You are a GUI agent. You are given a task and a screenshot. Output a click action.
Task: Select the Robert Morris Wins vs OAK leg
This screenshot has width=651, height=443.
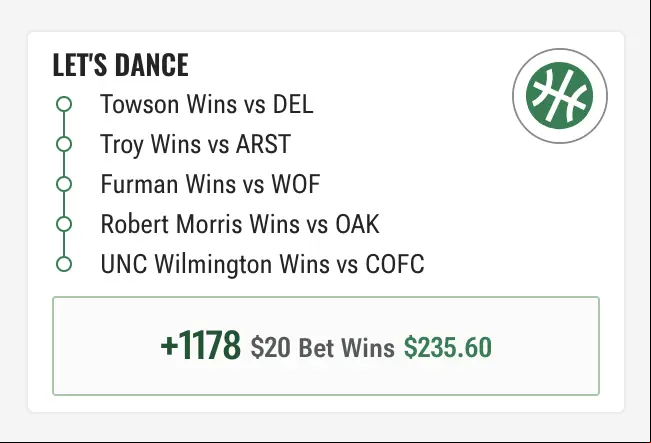click(x=240, y=224)
